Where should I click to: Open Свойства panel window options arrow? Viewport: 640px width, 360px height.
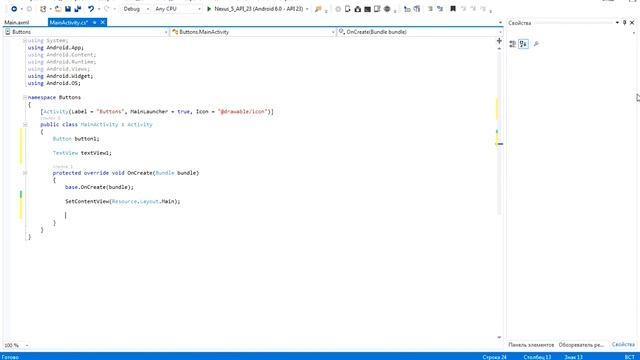617,23
